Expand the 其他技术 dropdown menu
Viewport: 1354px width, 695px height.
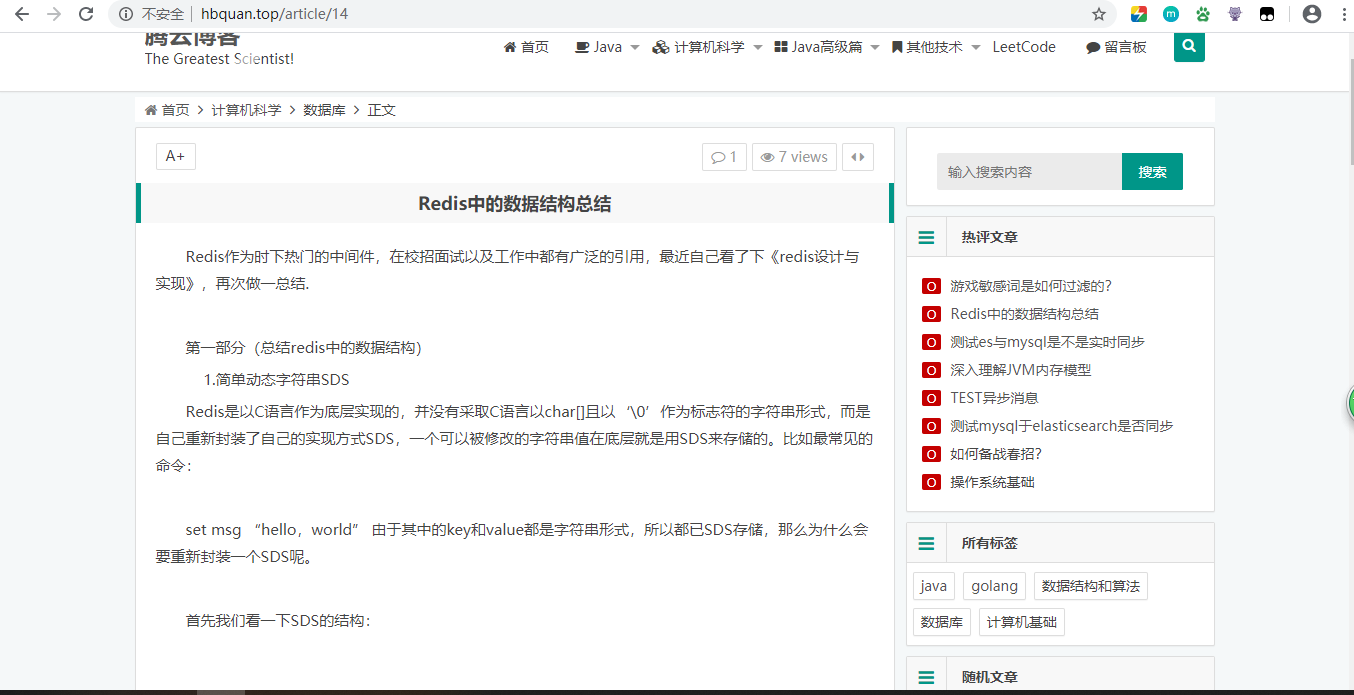tap(935, 47)
